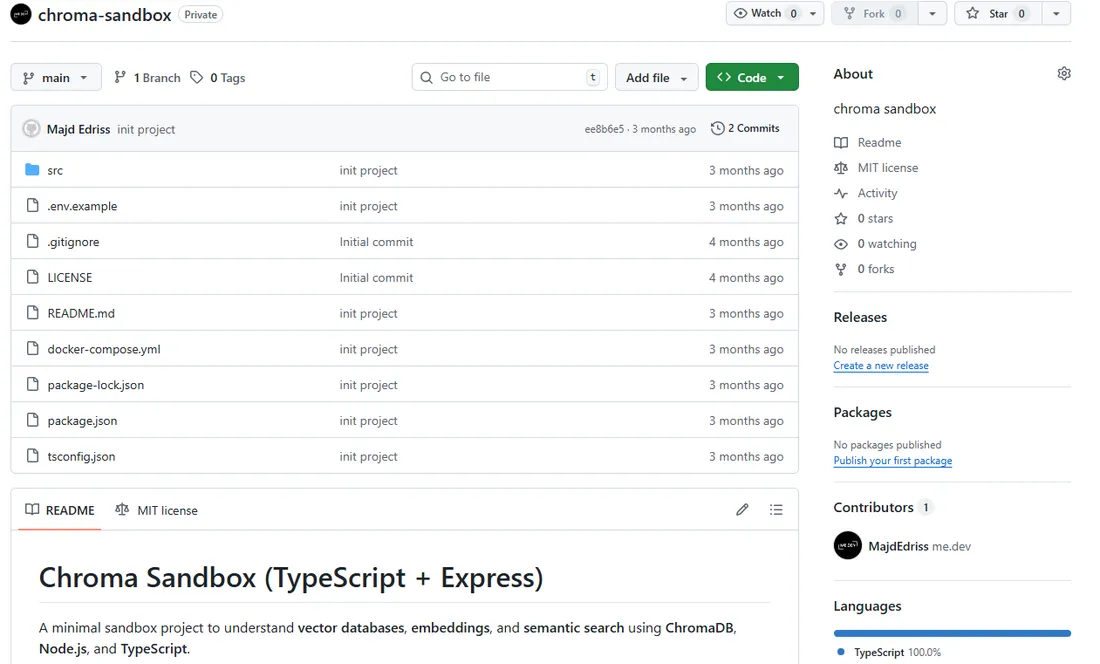Click the Create a new release link
The width and height of the screenshot is (1100, 664).
880,365
